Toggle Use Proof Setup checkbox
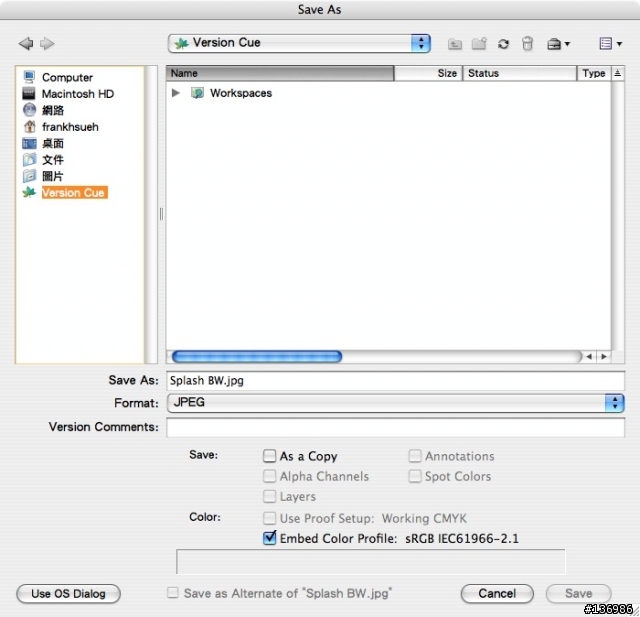 point(269,518)
